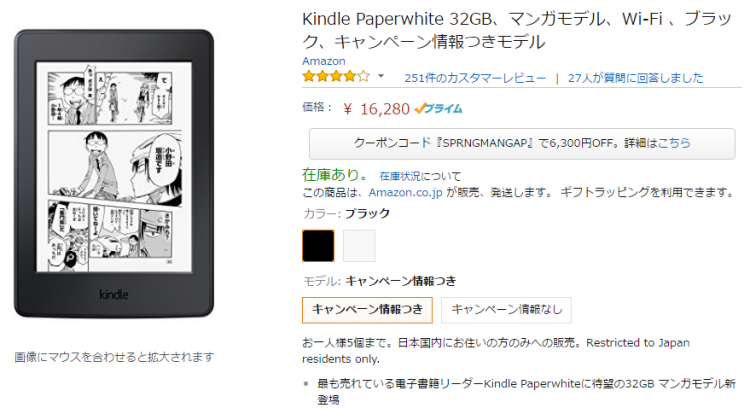Click the star rating icons
The image size is (750, 408).
(336, 77)
